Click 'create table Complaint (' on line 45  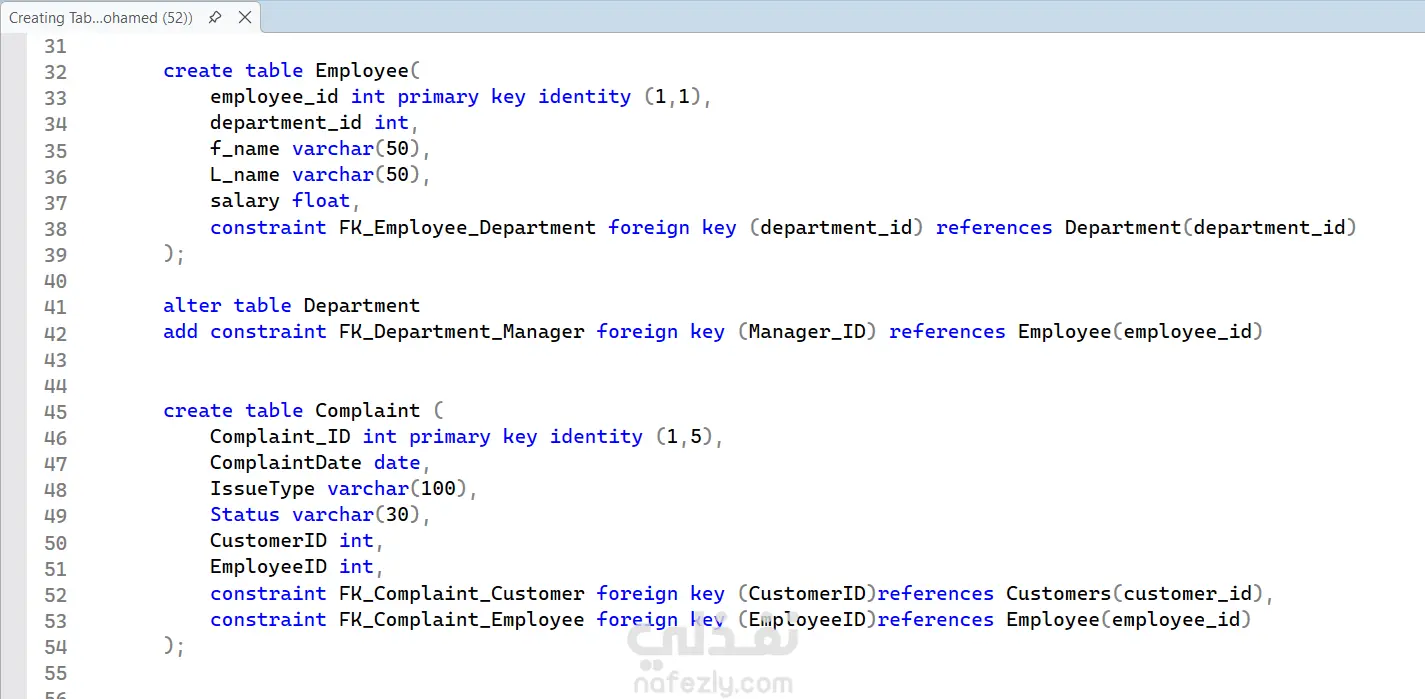coord(303,411)
